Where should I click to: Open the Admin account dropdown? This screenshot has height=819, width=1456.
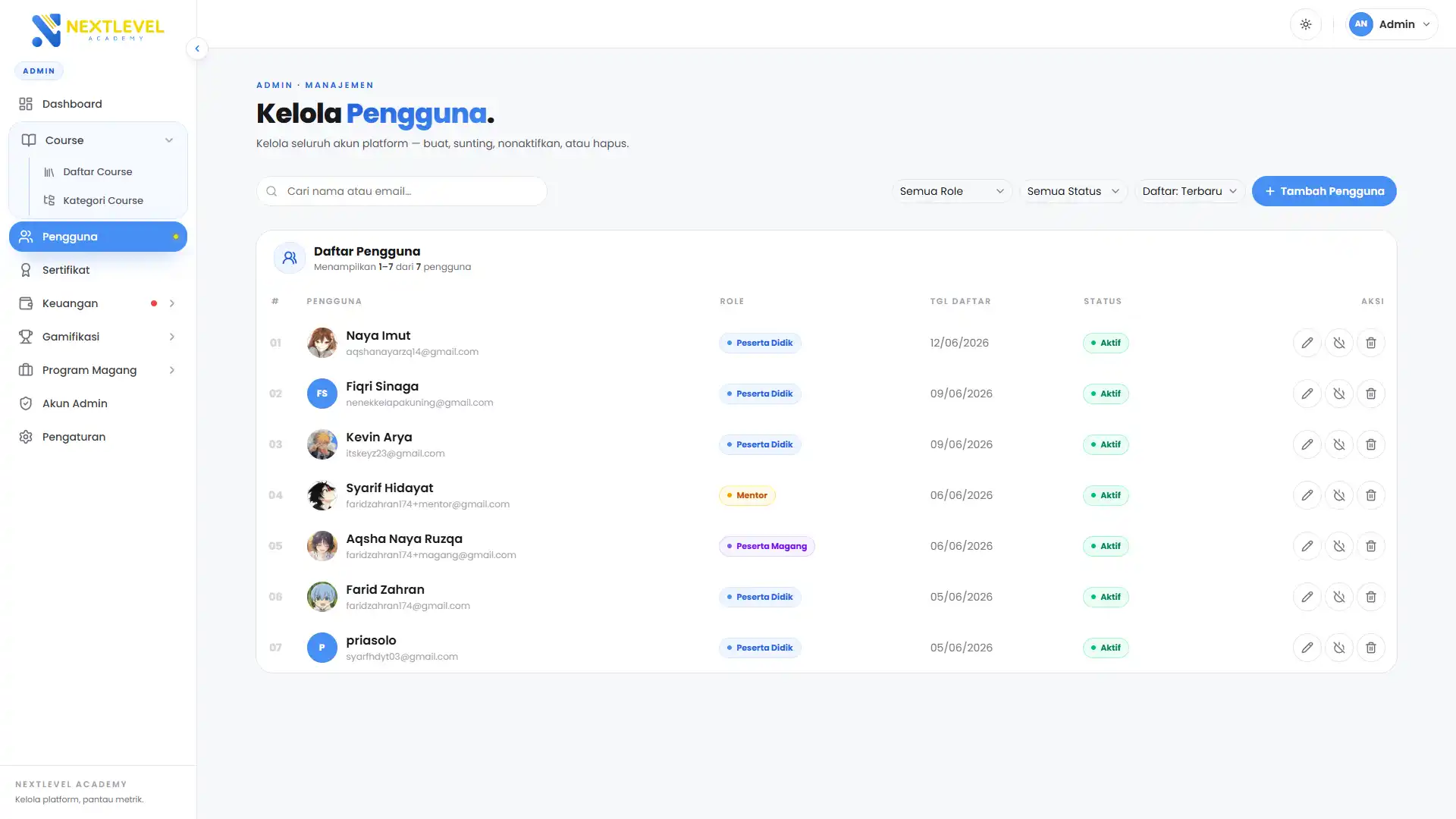[1392, 24]
